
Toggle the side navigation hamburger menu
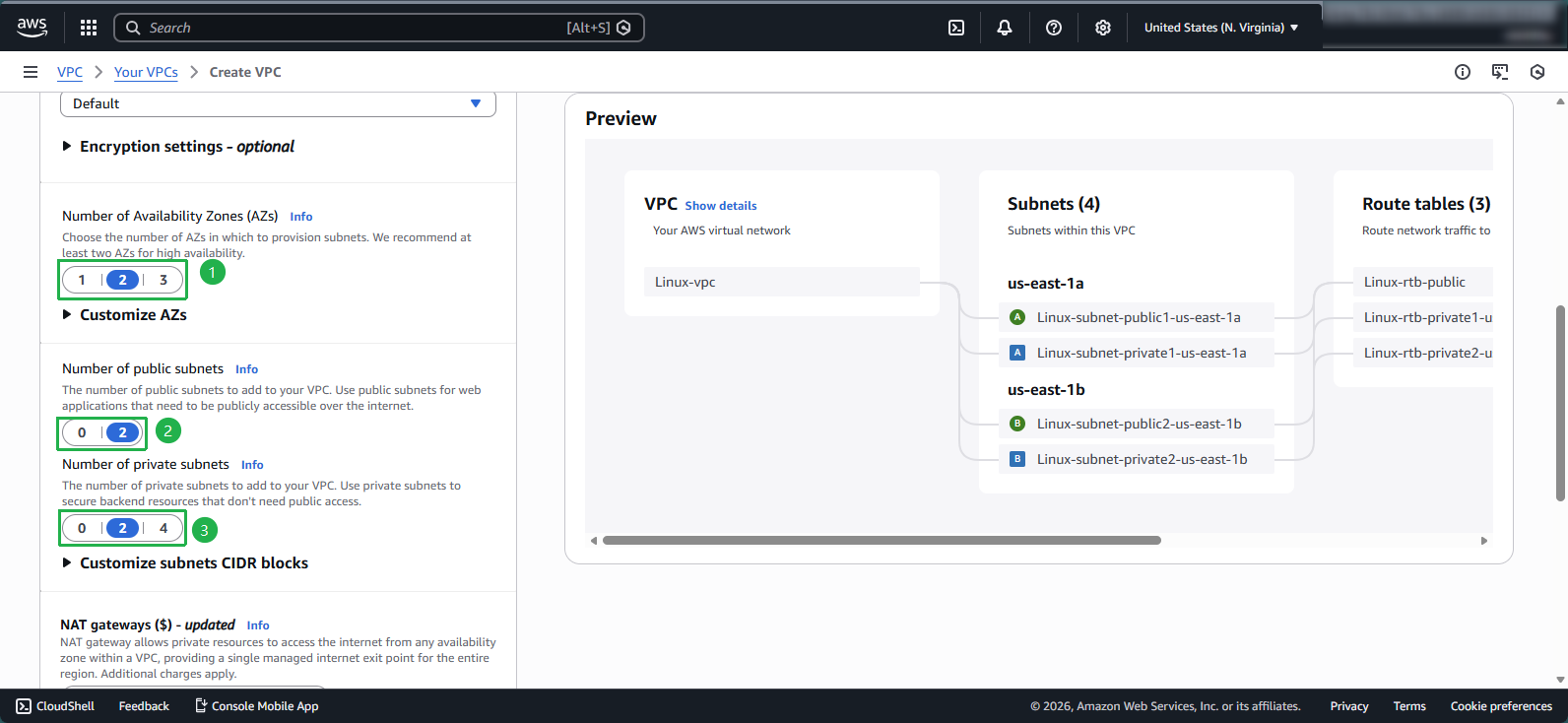31,72
